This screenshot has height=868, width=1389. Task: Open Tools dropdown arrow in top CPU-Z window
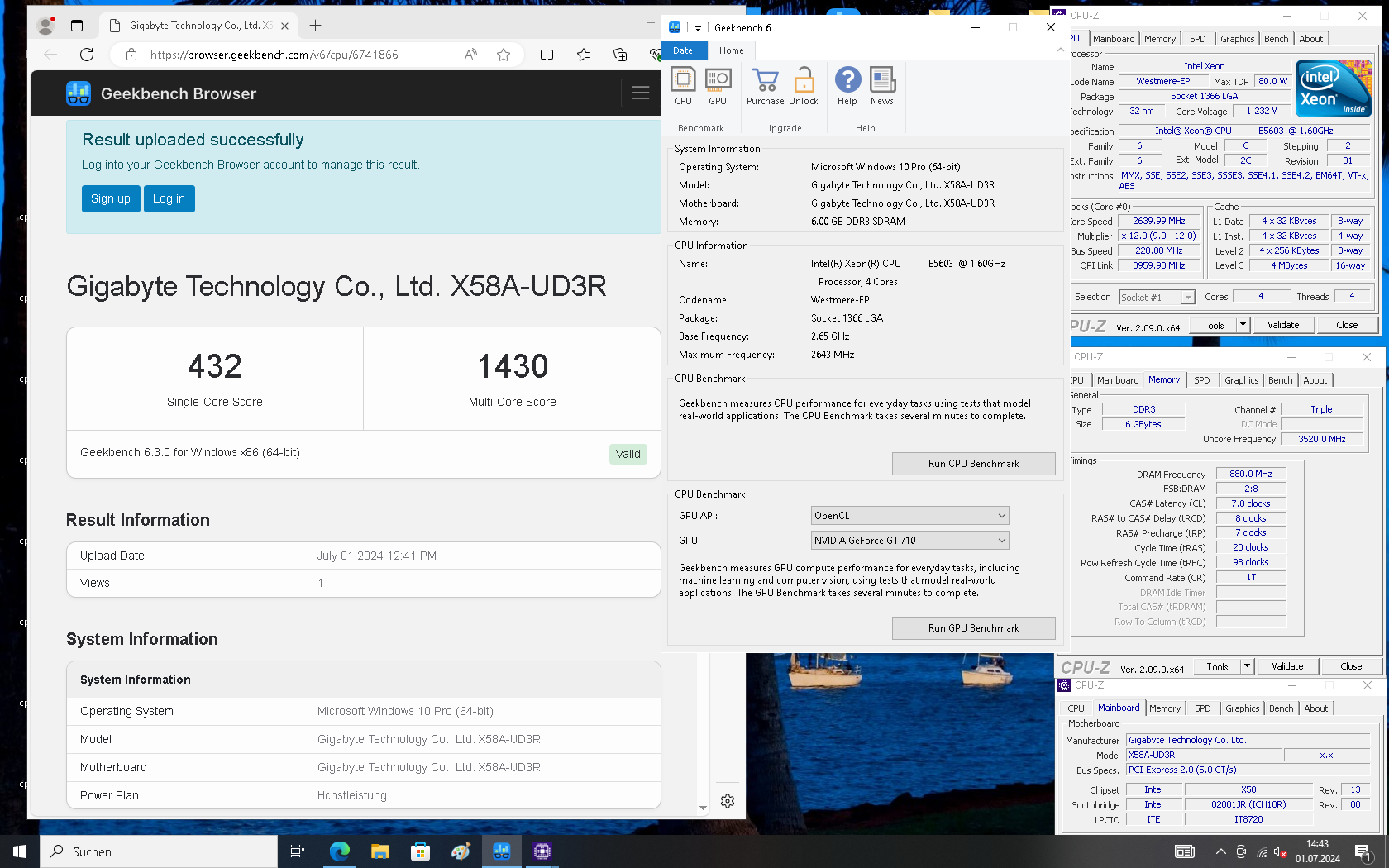point(1243,325)
